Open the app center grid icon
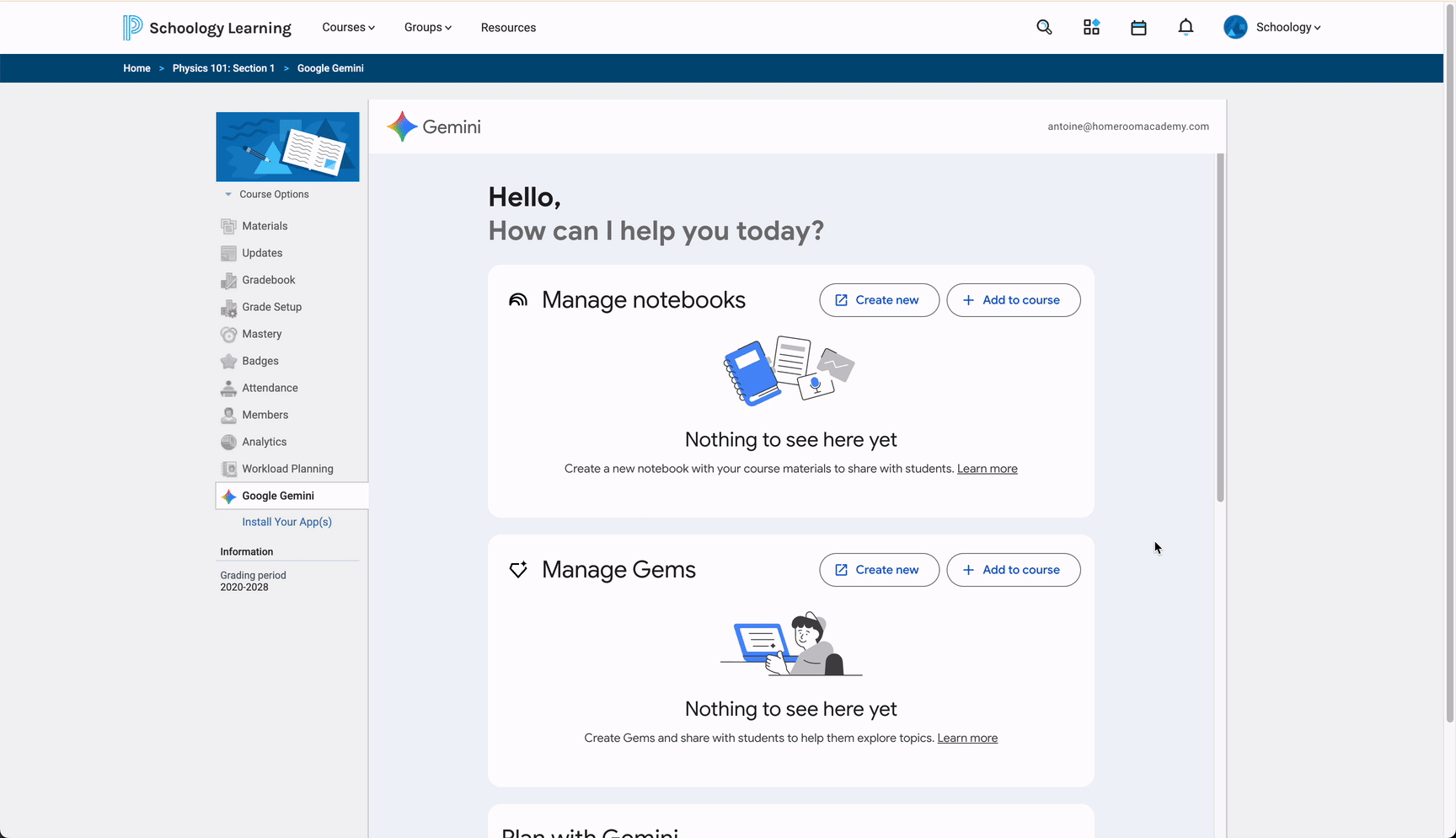 (1091, 27)
